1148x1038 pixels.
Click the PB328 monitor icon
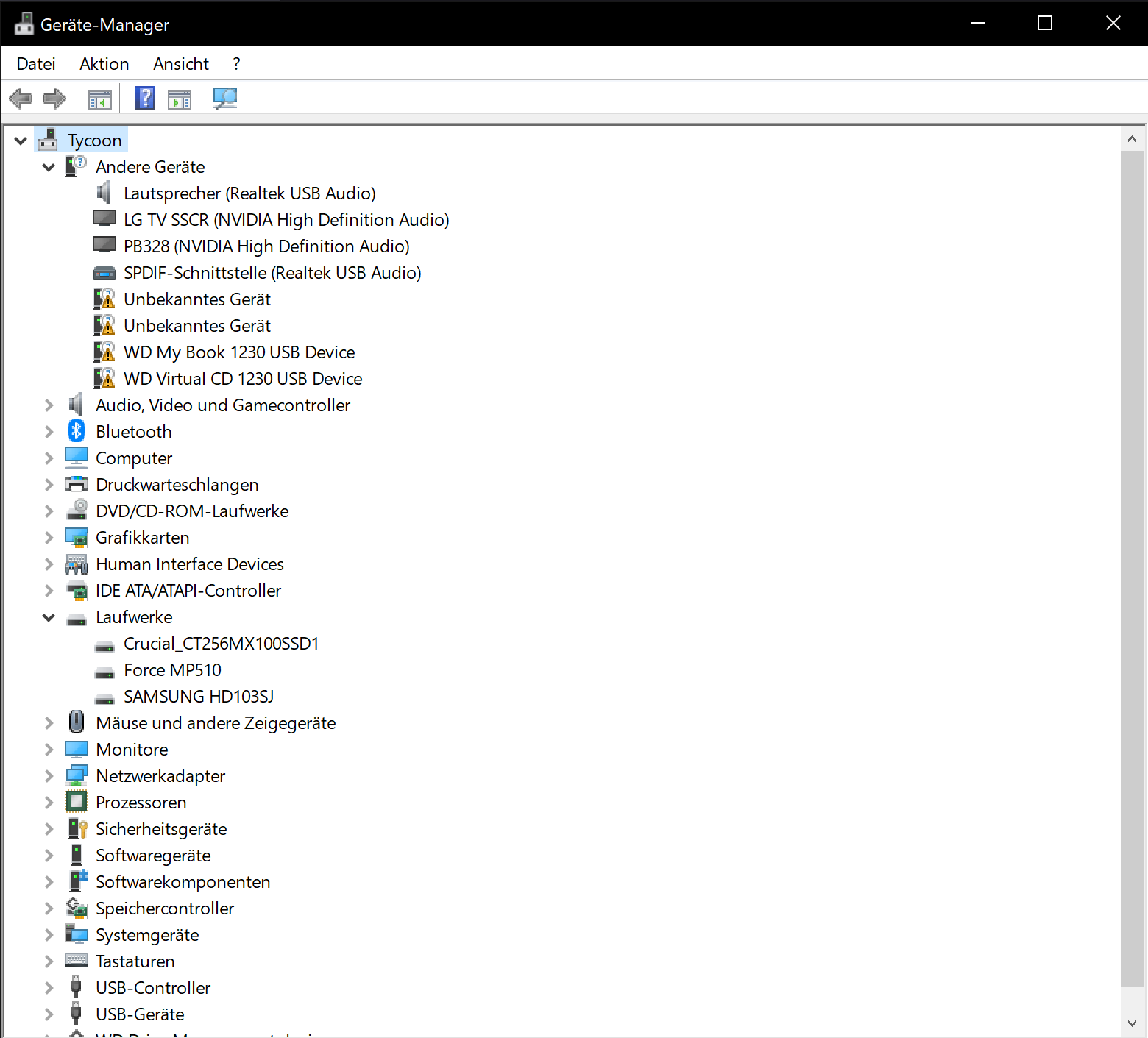click(104, 245)
